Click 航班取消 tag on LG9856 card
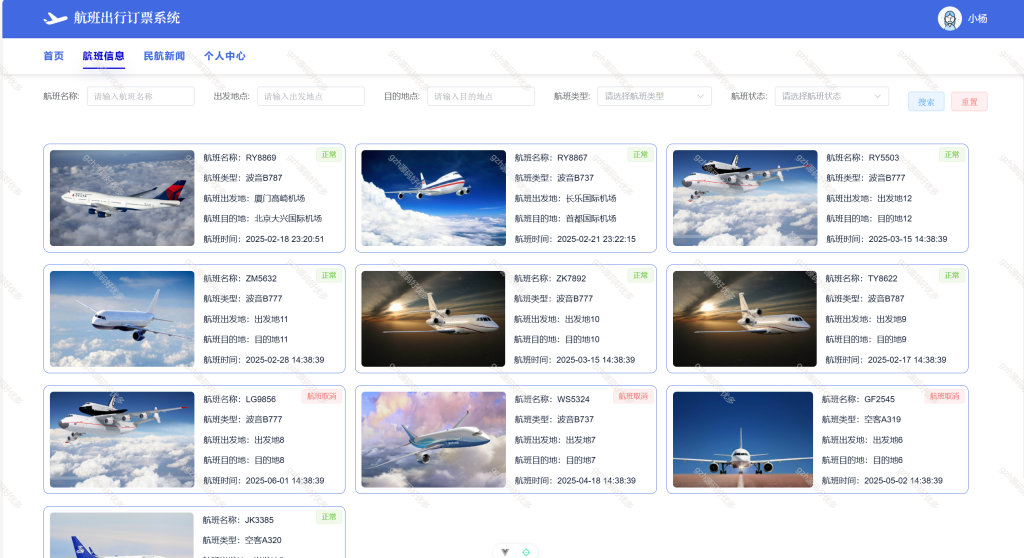This screenshot has height=558, width=1024. (x=322, y=397)
